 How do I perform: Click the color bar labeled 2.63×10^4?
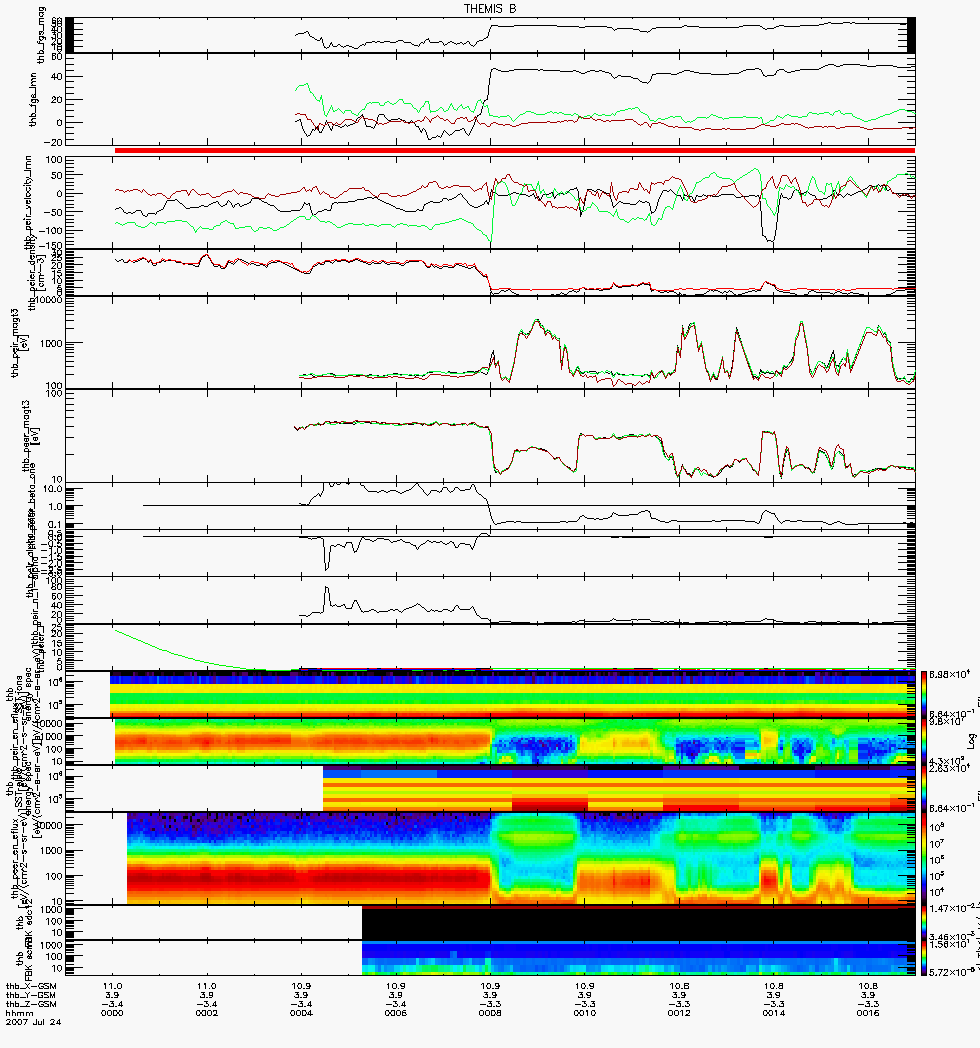[924, 788]
